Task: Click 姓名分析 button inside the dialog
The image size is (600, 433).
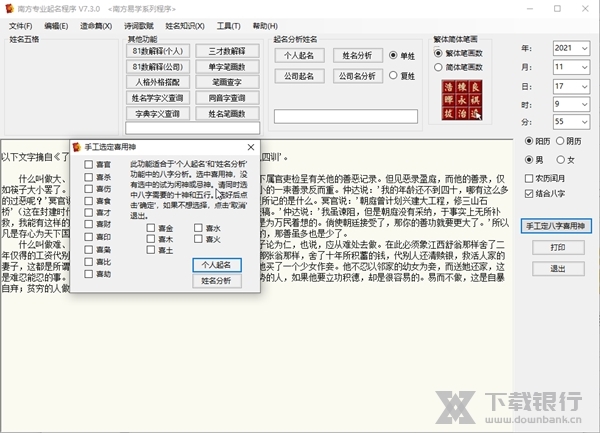Action: (217, 281)
